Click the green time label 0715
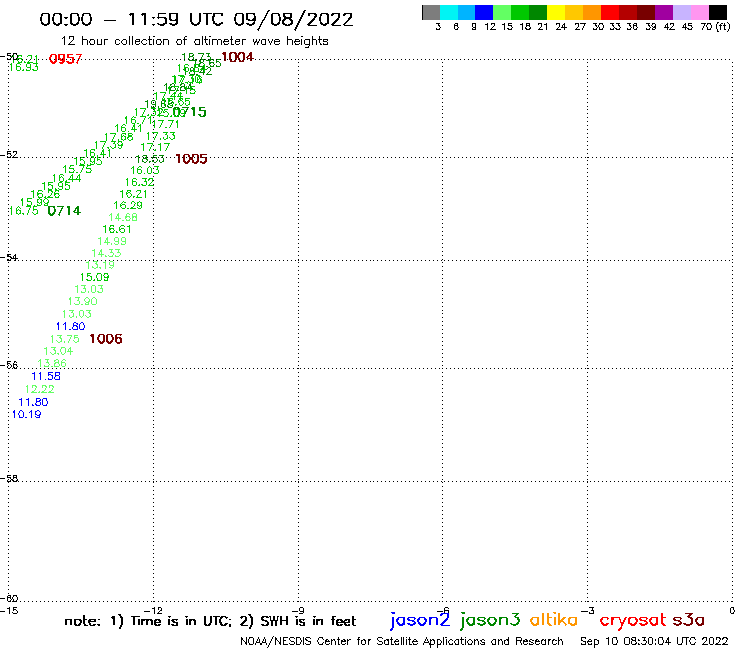740x650 pixels. coord(190,112)
